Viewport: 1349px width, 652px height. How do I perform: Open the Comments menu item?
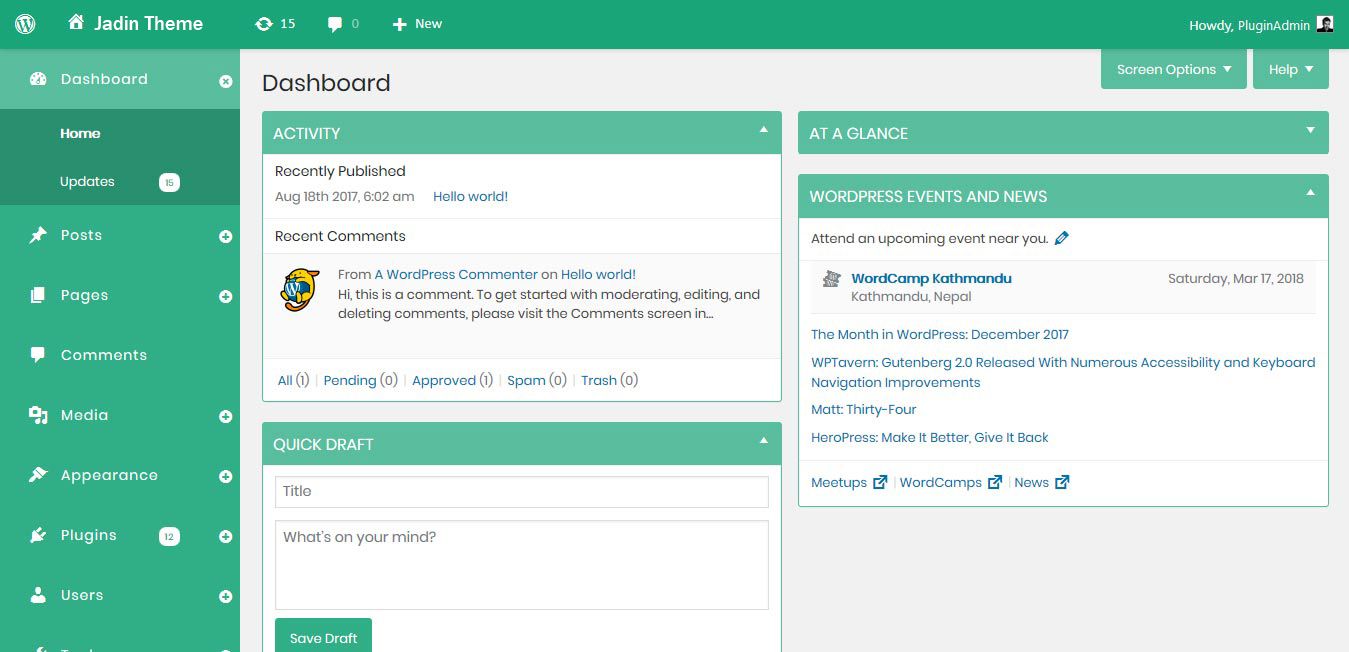point(104,355)
